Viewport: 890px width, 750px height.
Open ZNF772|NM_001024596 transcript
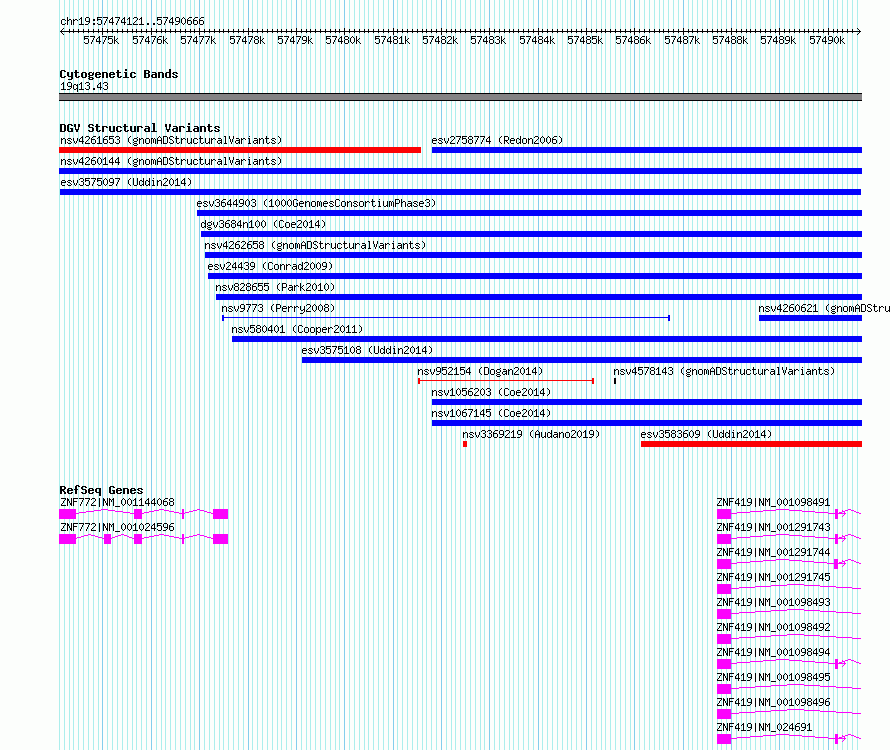coord(117,527)
